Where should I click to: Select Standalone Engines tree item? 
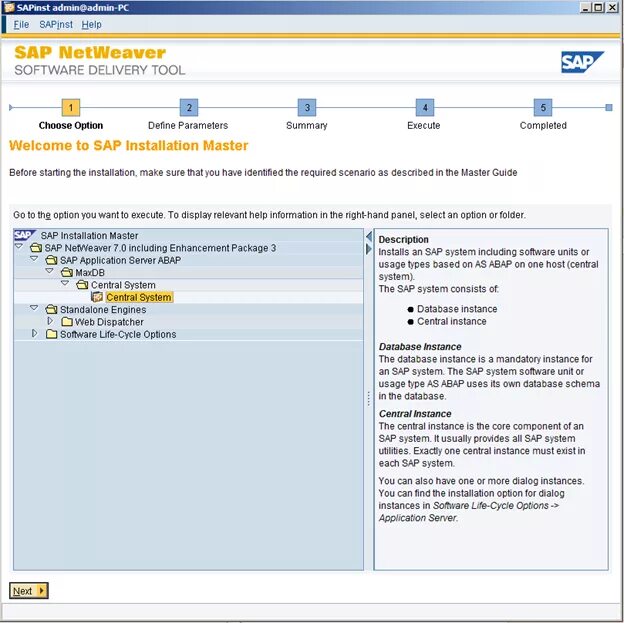(x=103, y=310)
